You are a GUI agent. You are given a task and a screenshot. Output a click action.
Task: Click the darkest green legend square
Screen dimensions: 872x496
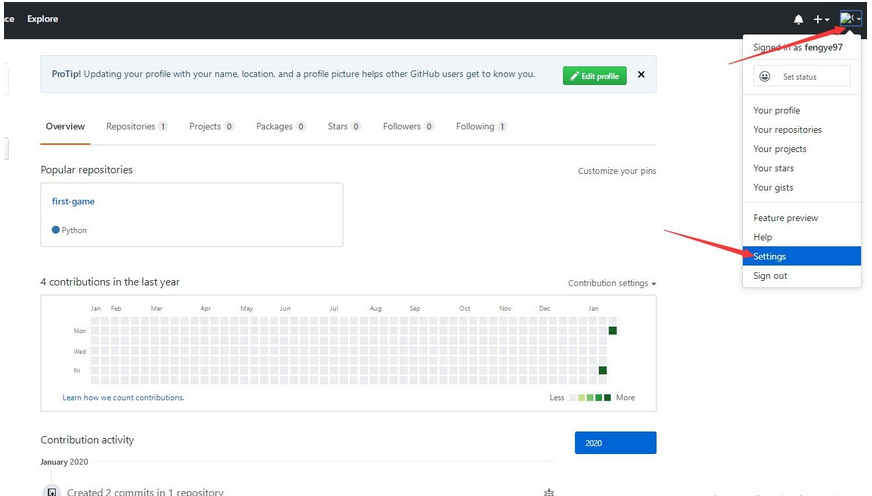[607, 398]
